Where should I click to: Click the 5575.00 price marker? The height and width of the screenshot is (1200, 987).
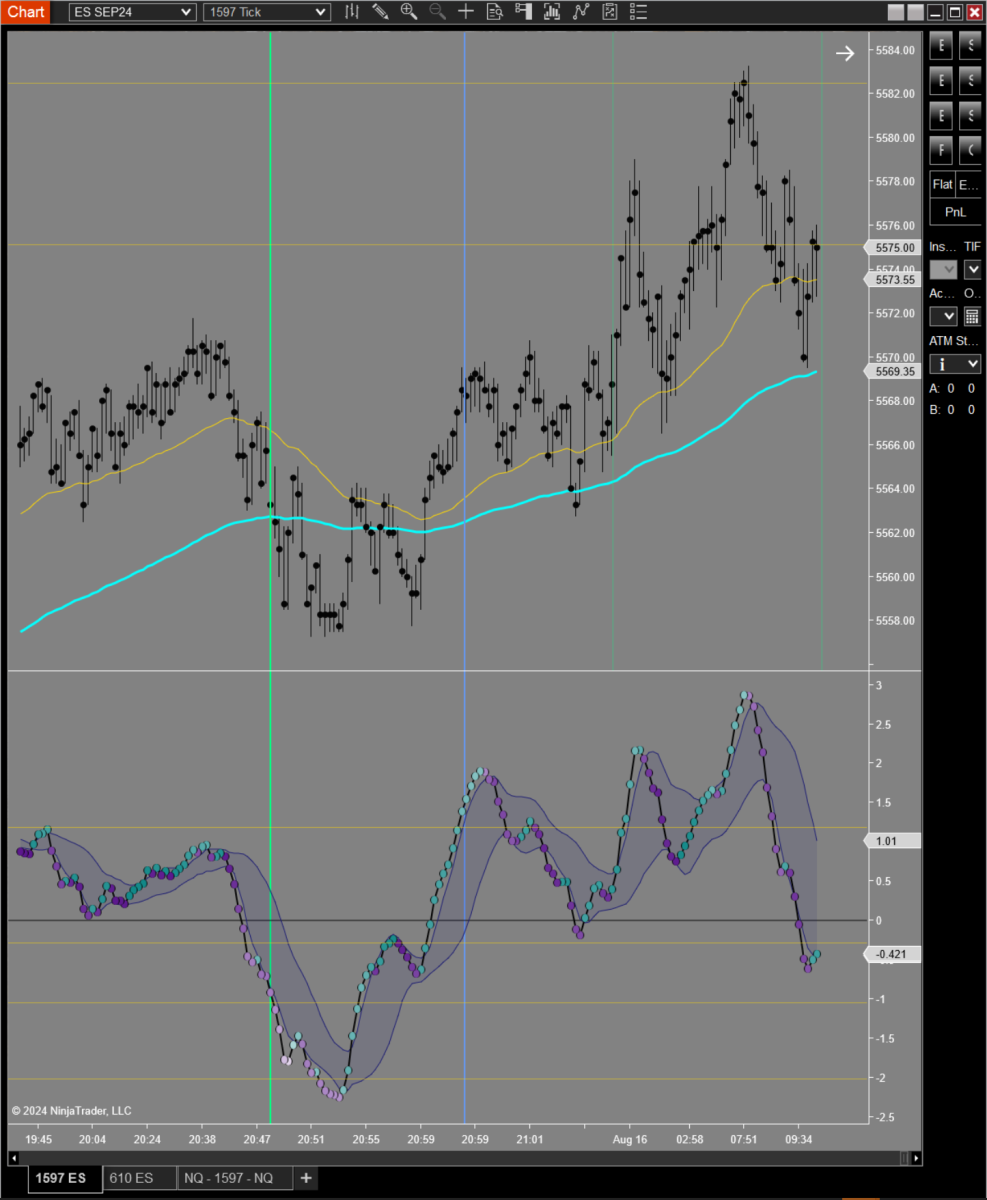coord(891,247)
